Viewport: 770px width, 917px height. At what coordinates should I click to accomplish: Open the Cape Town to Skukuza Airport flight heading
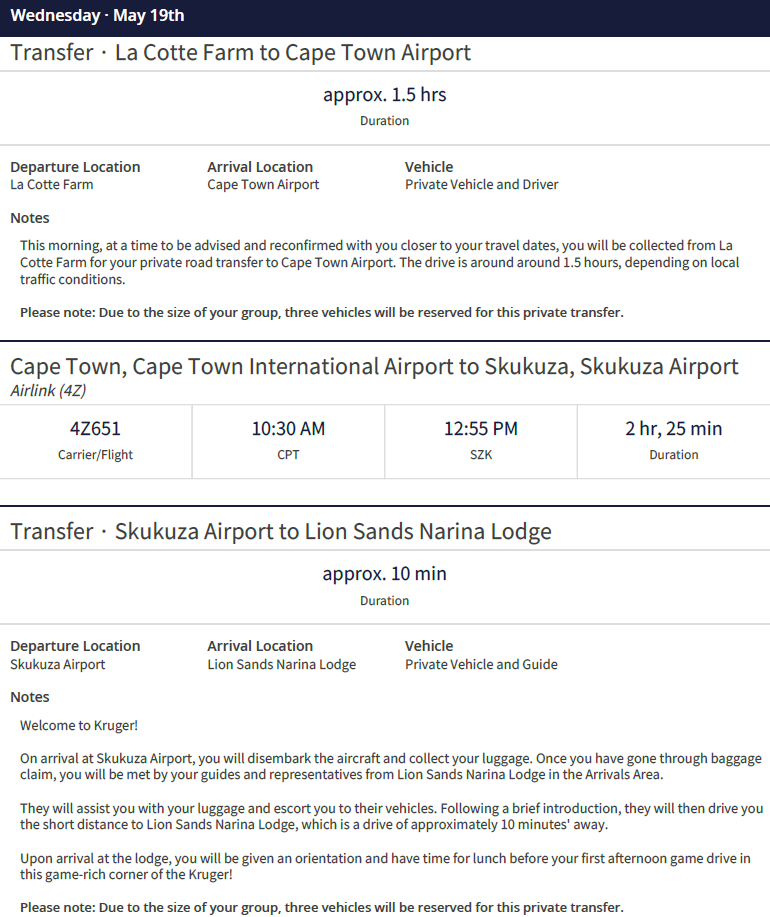374,366
